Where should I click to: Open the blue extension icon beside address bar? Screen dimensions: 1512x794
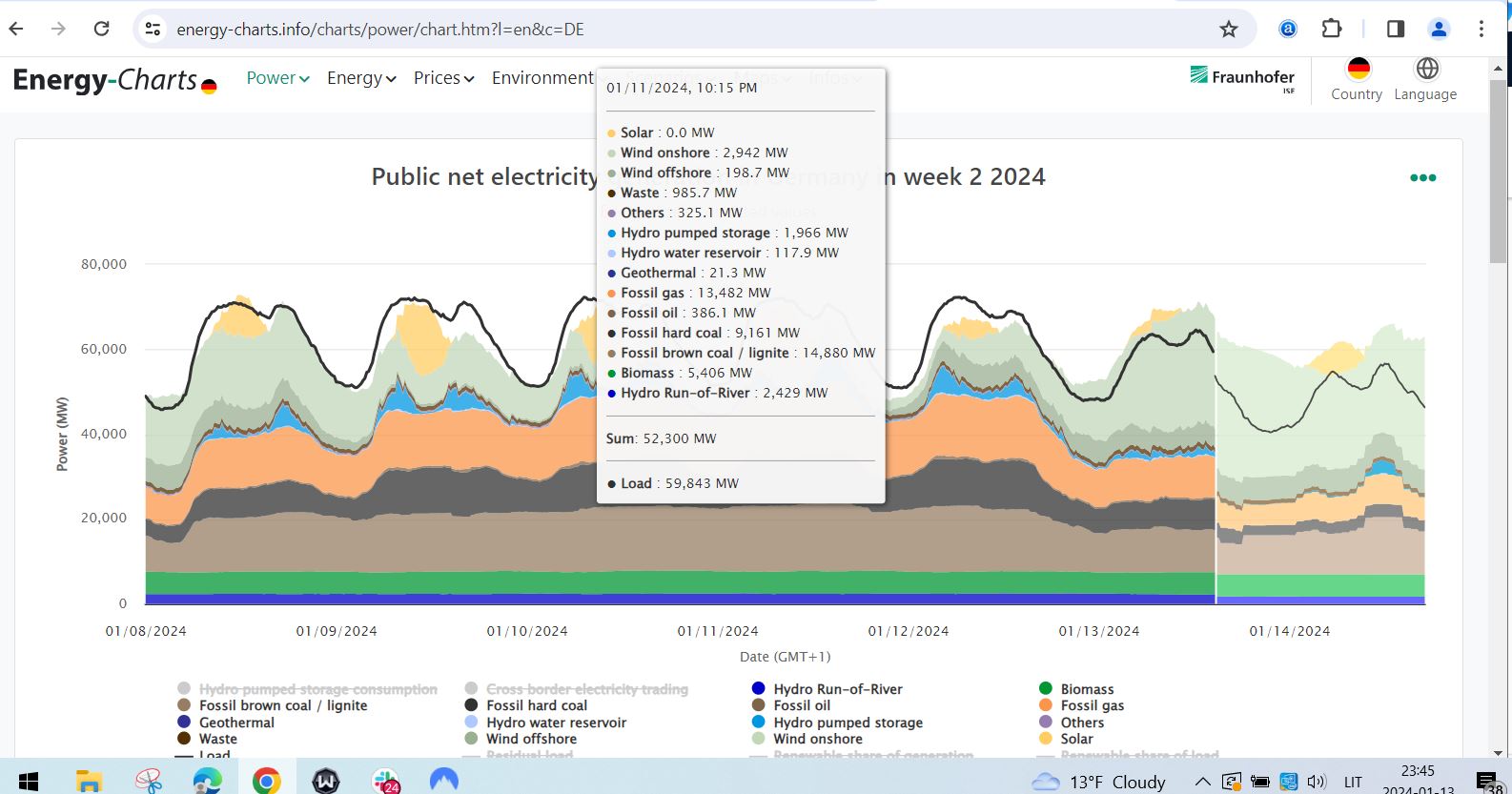1288,29
